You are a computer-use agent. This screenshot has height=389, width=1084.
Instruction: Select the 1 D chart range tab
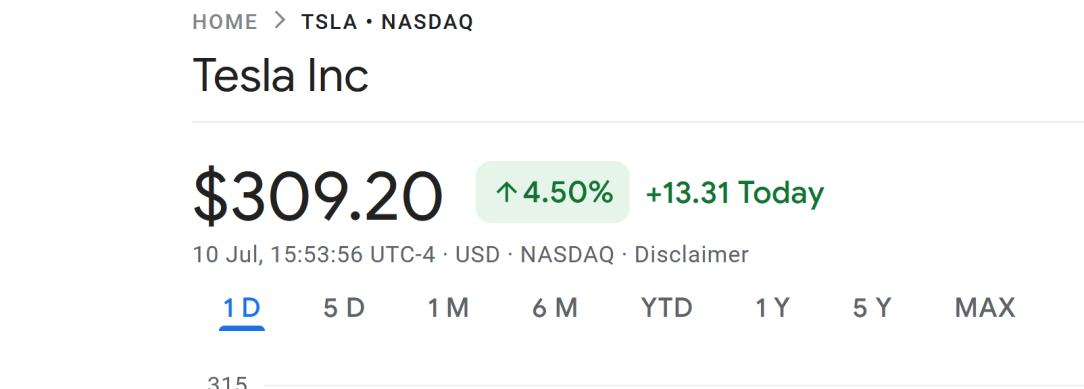point(242,307)
